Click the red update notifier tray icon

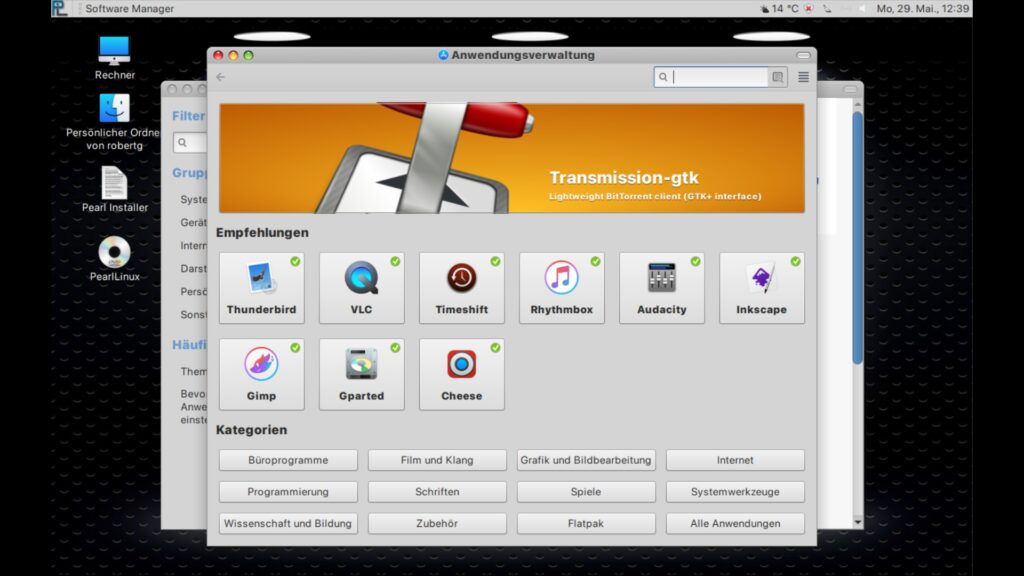(808, 8)
